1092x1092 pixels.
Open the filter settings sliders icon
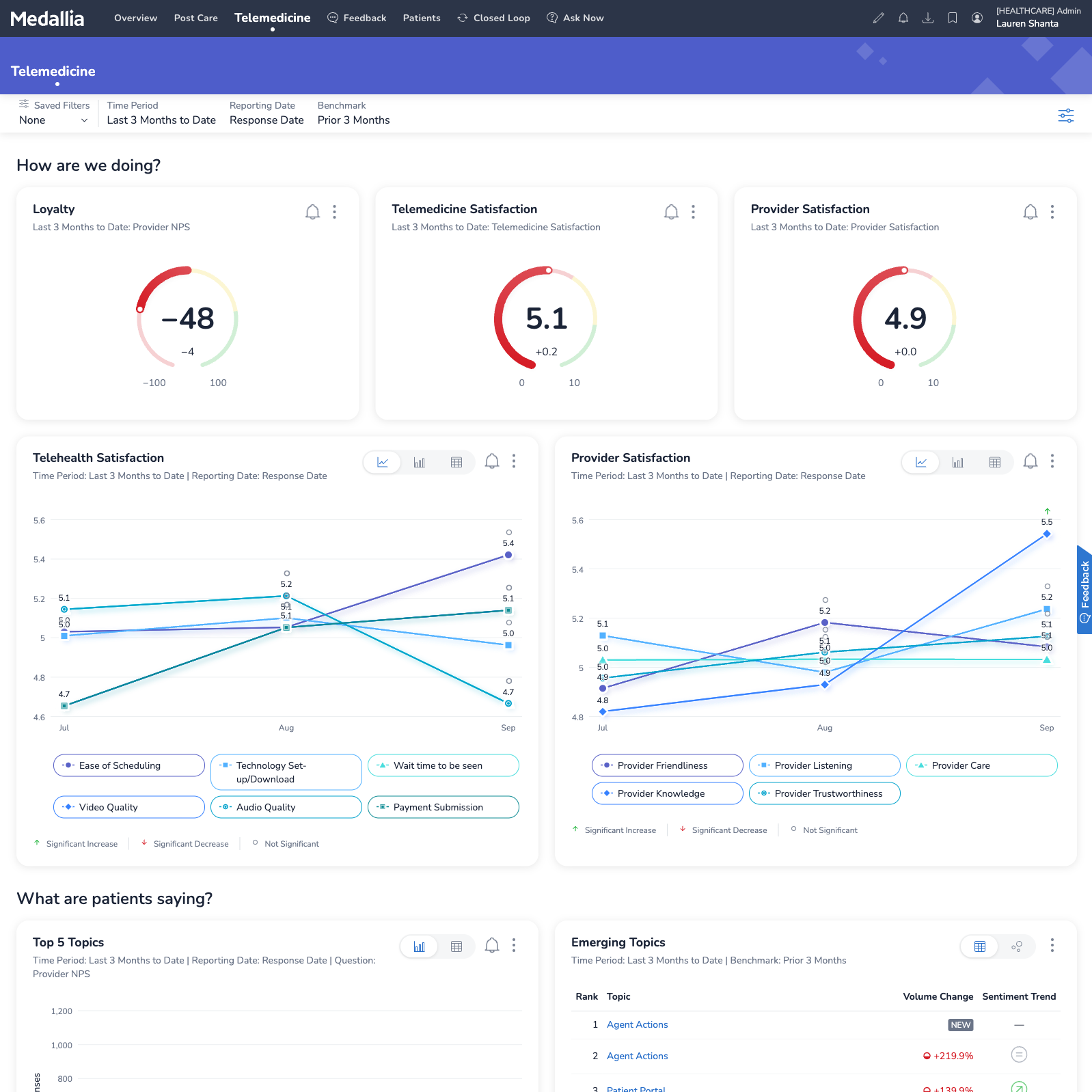coord(1065,115)
